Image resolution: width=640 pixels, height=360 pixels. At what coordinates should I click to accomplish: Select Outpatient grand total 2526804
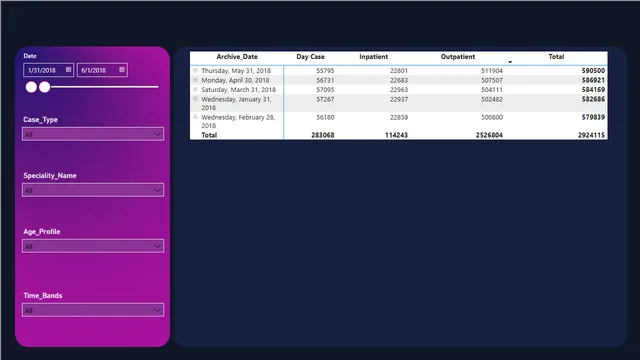point(489,135)
